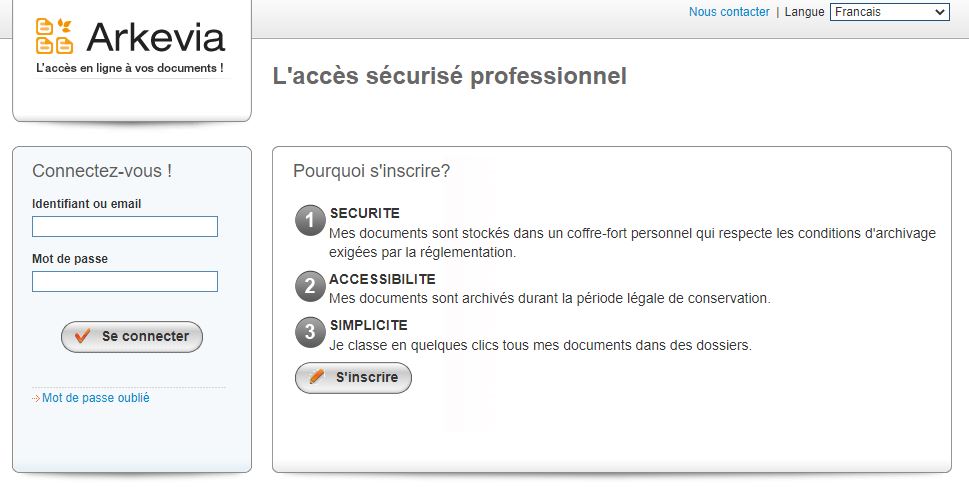Click the Se connecter button
The width and height of the screenshot is (969, 488).
[132, 337]
